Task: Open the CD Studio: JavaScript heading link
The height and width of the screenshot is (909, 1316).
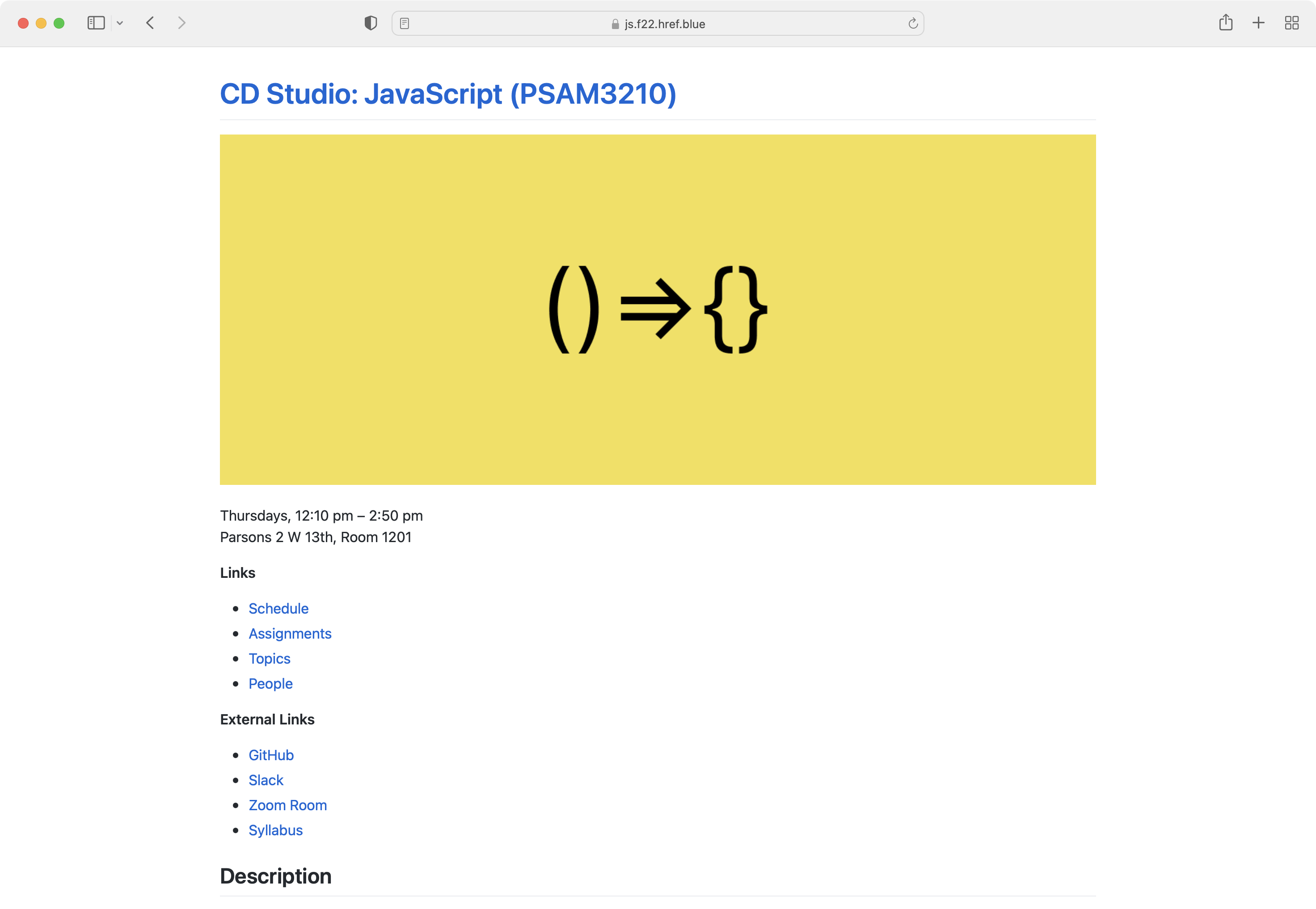Action: pyautogui.click(x=448, y=94)
